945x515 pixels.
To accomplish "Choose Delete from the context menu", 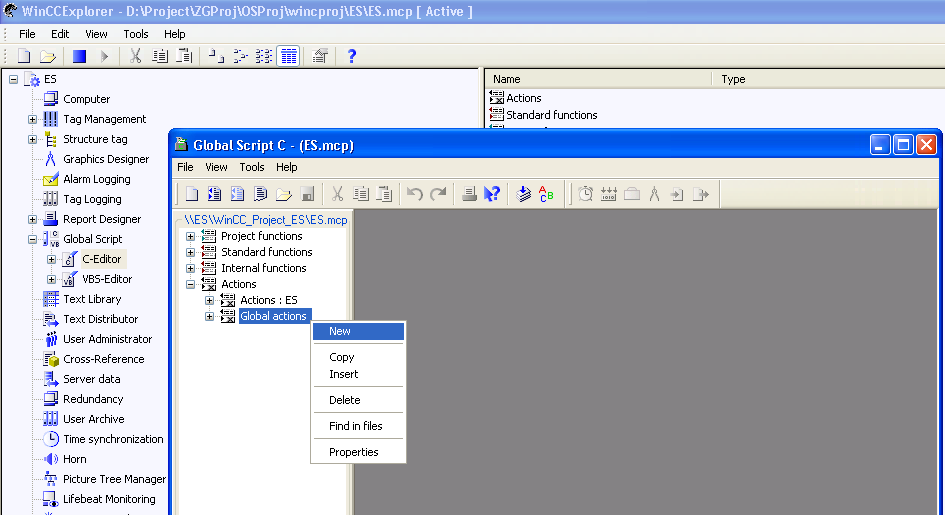I will (x=358, y=400).
